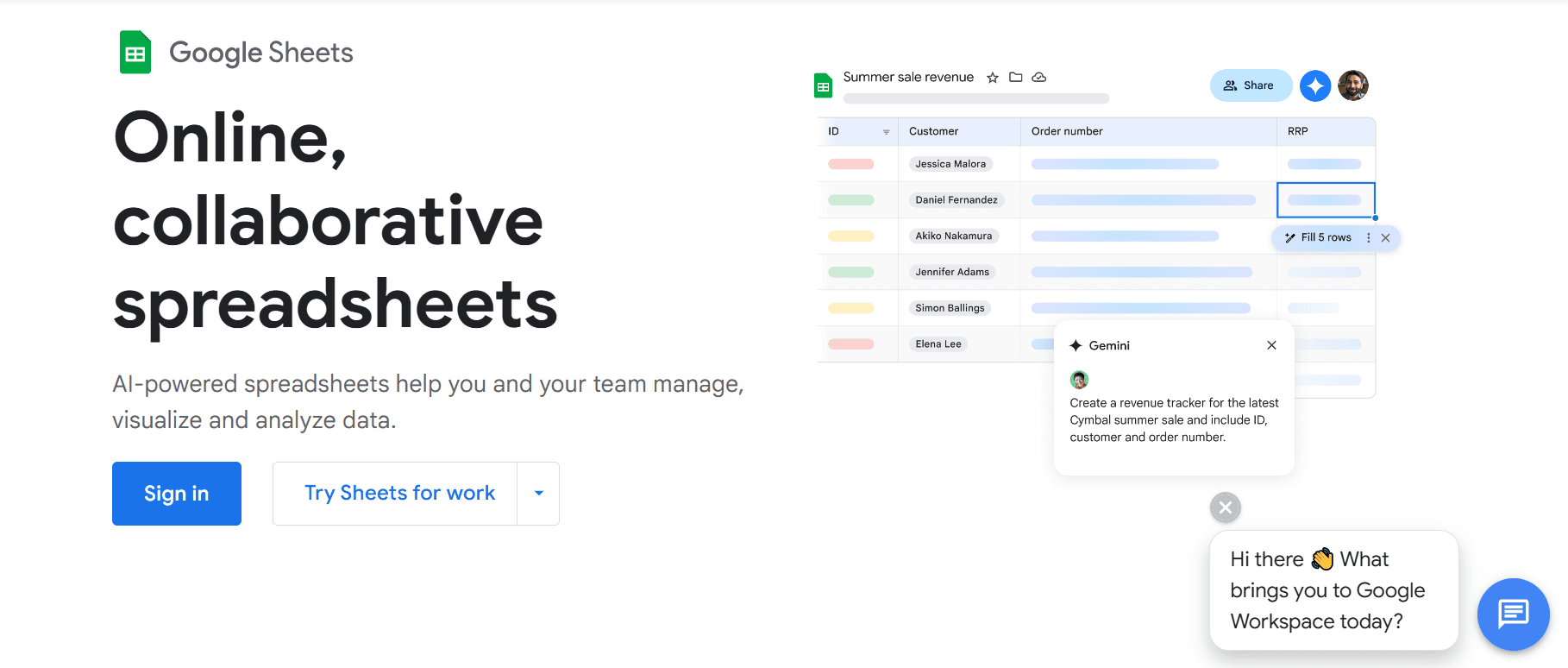Viewport: 1568px width, 668px height.
Task: Click the selected RRP cell with blue border
Action: click(x=1326, y=200)
